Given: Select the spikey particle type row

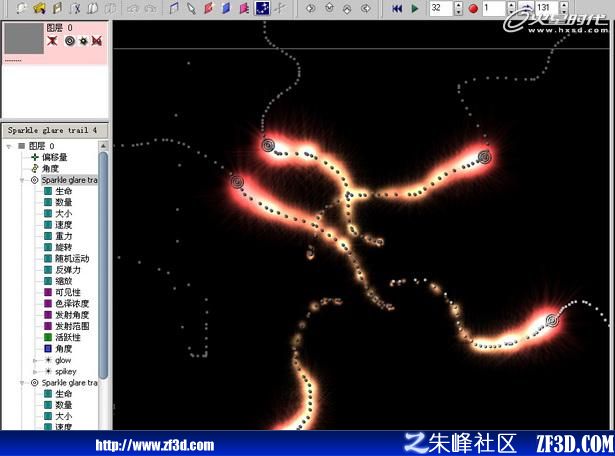Looking at the screenshot, I should tap(66, 371).
